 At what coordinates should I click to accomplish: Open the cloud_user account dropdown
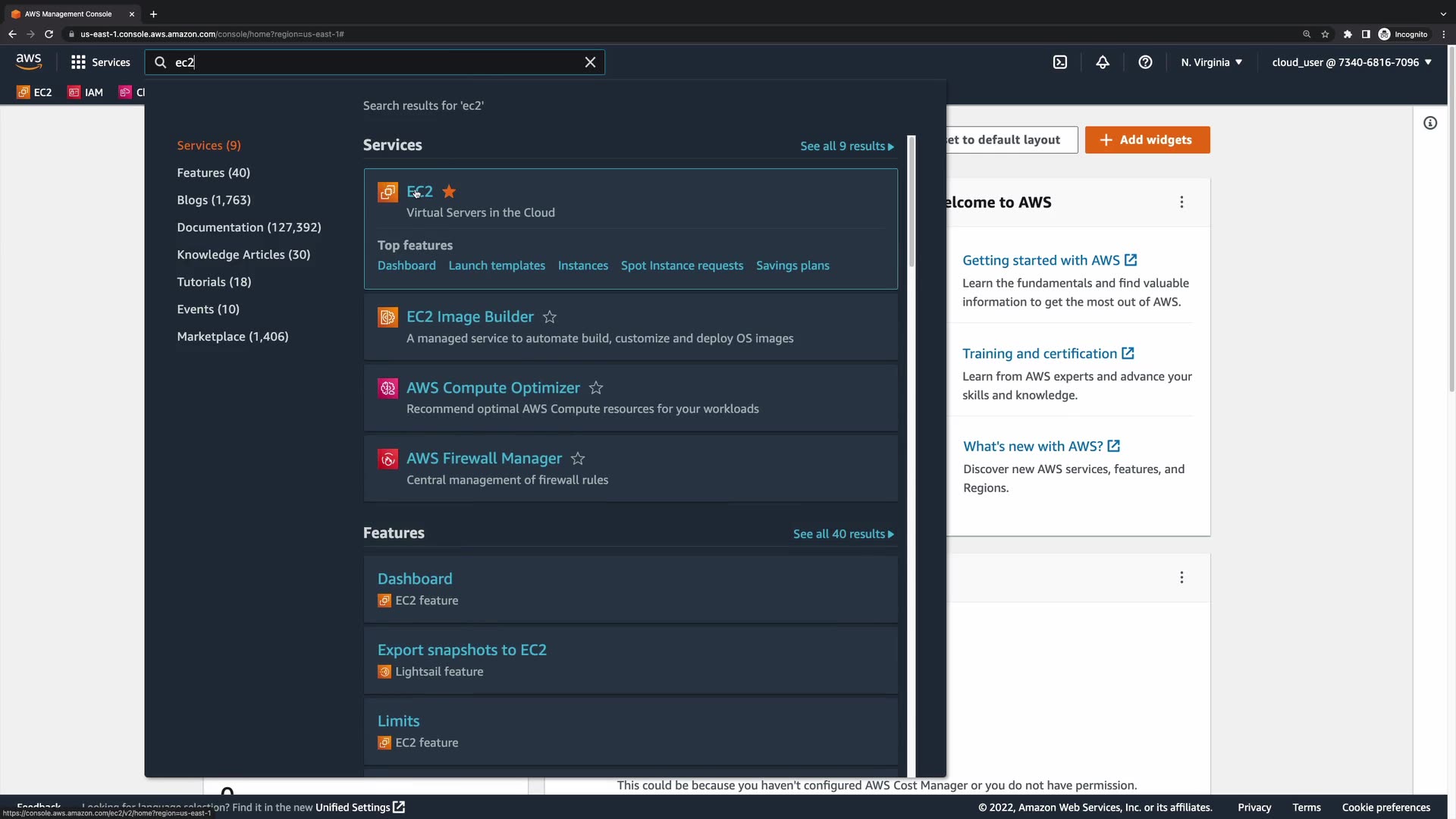point(1351,62)
